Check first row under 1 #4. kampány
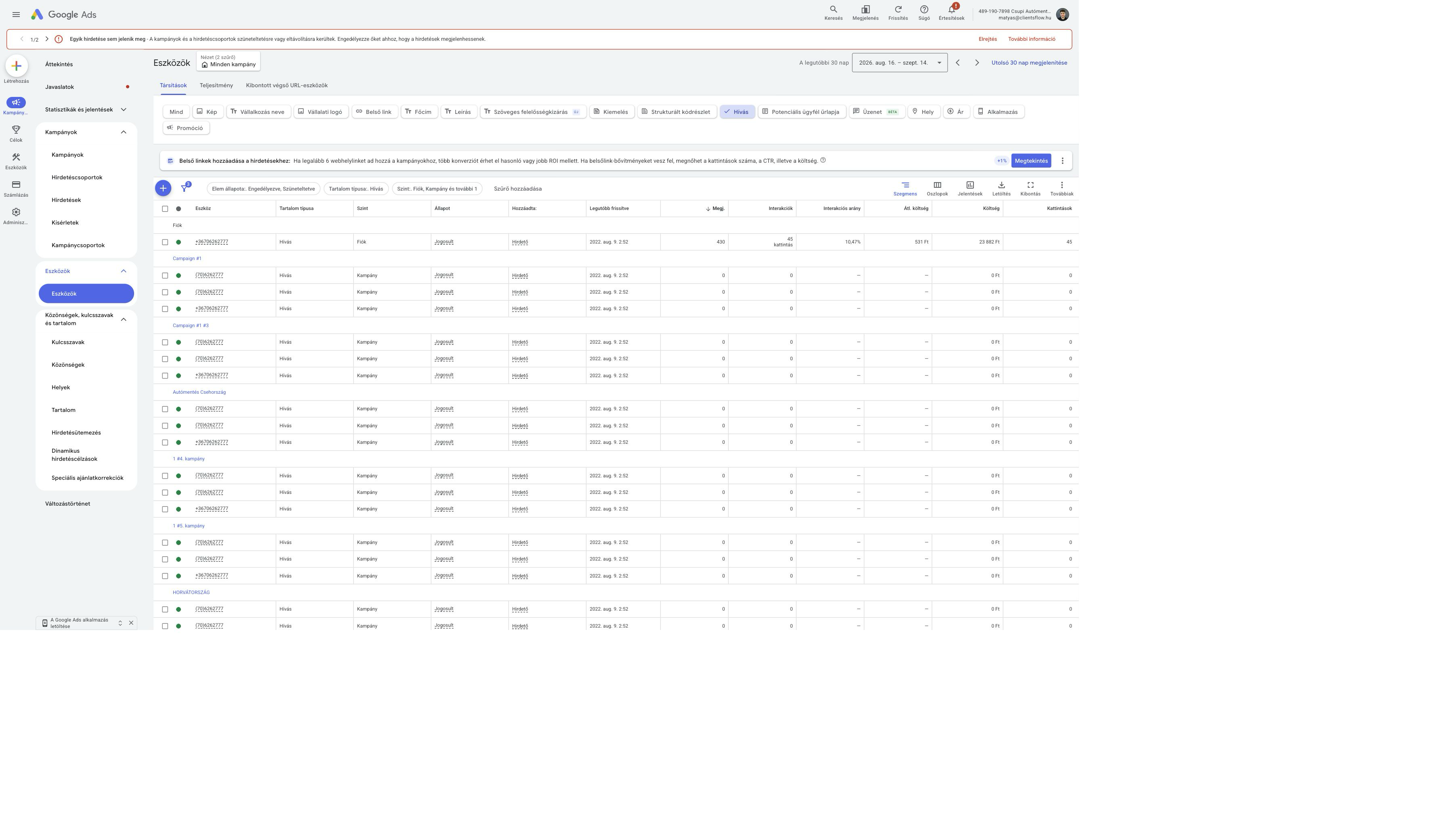1438x840 pixels. pyautogui.click(x=165, y=476)
